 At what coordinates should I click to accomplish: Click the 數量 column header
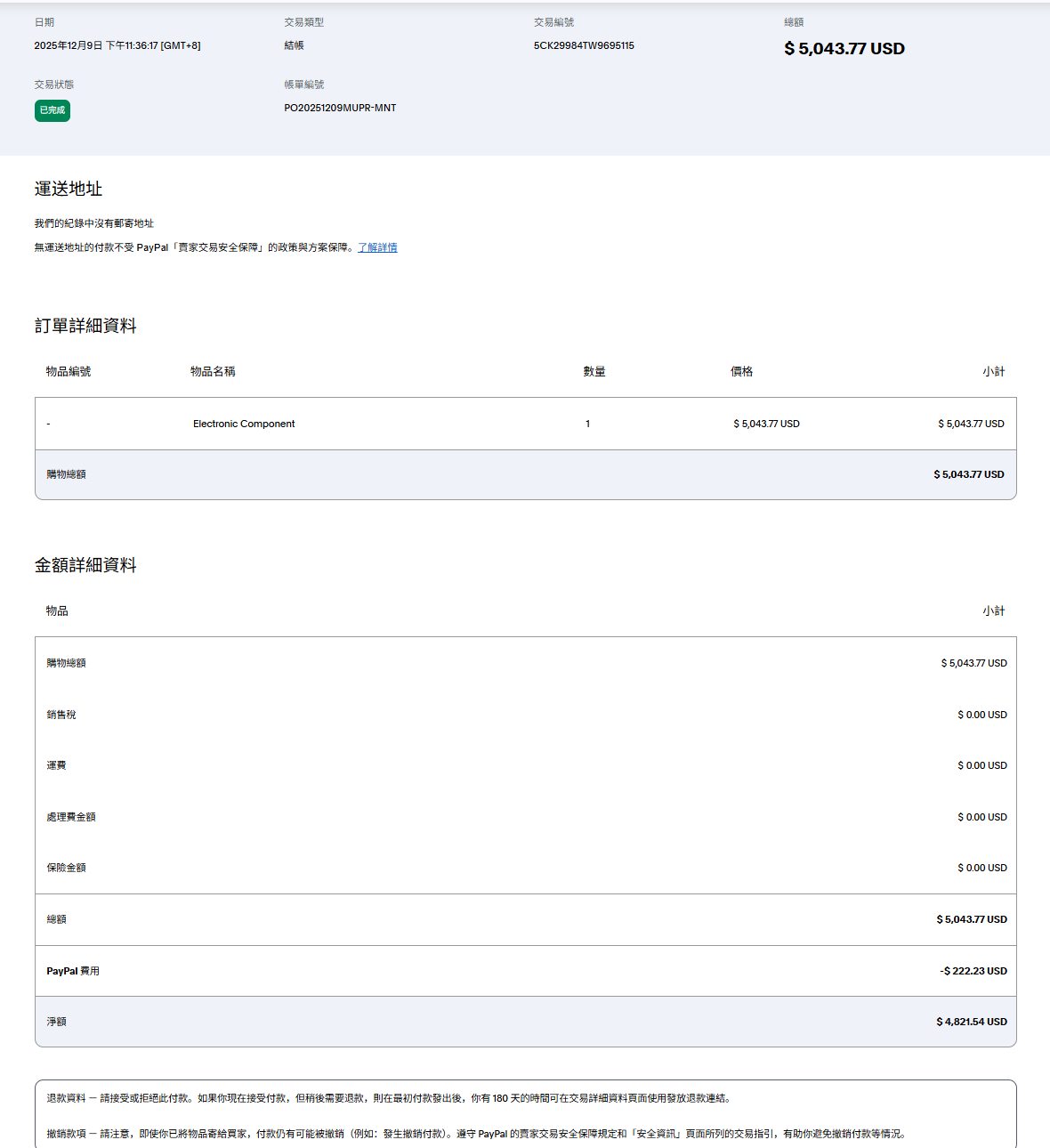[x=594, y=371]
